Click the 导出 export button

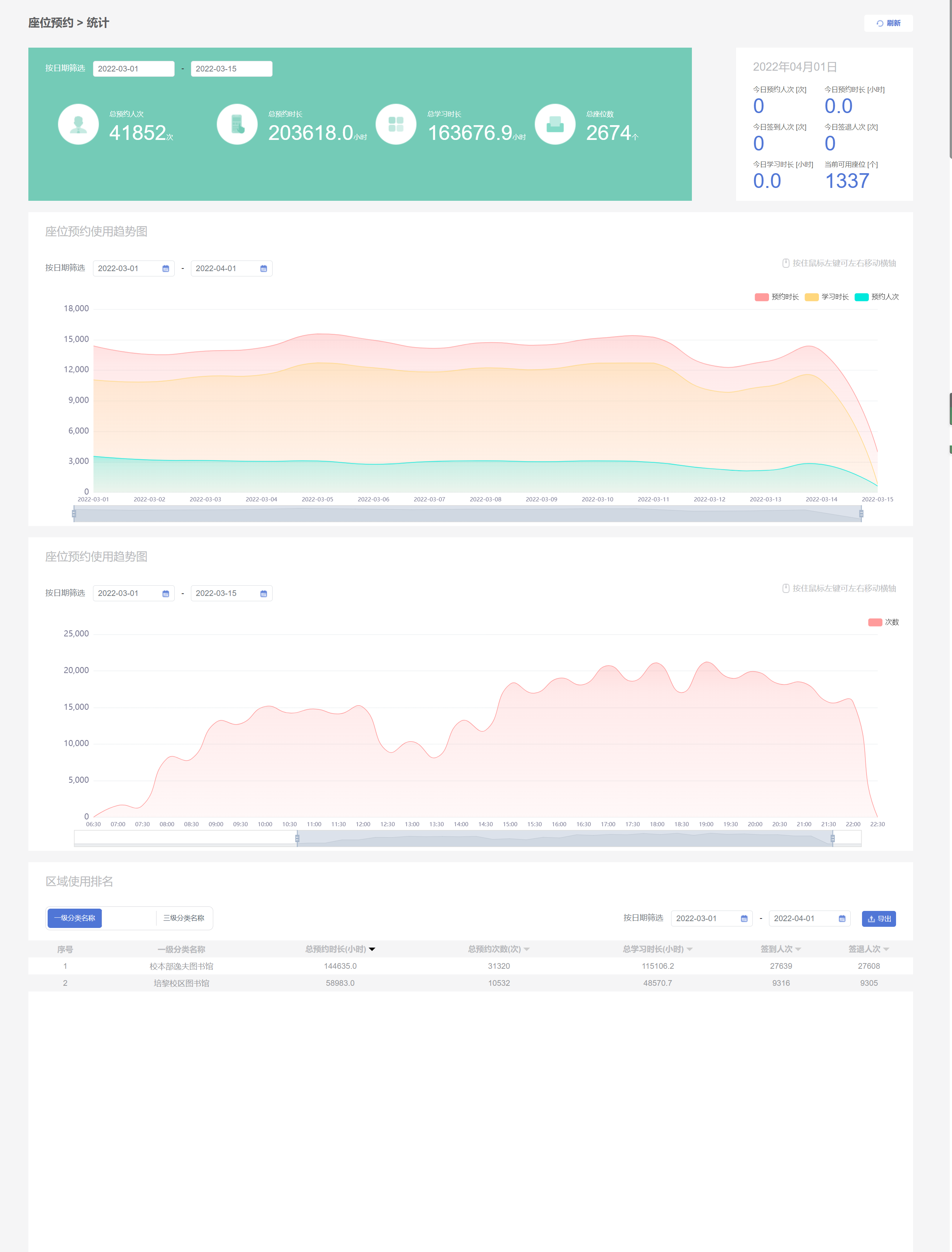pyautogui.click(x=878, y=919)
